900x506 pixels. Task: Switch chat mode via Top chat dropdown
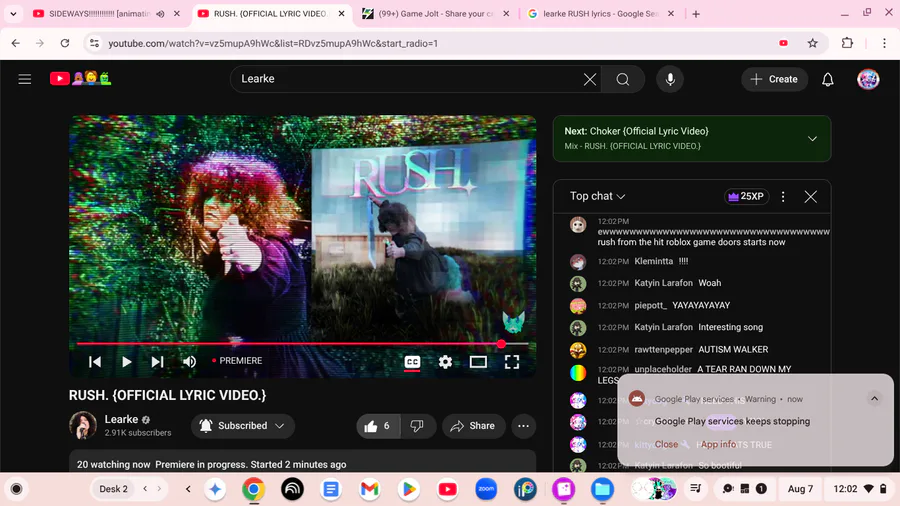pyautogui.click(x=598, y=196)
